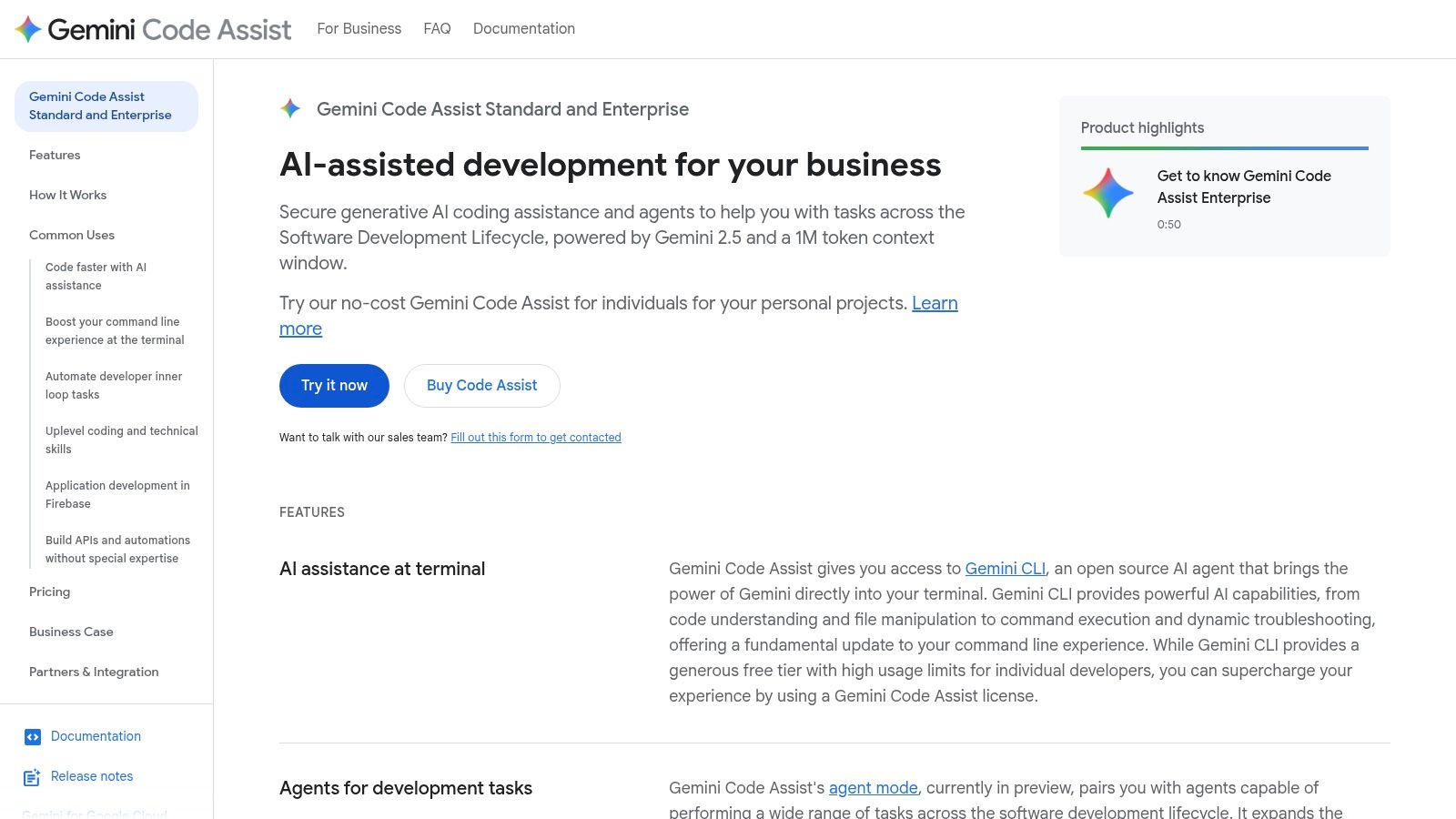Play Get to know Gemini Code Assist Enterprise

(1244, 187)
